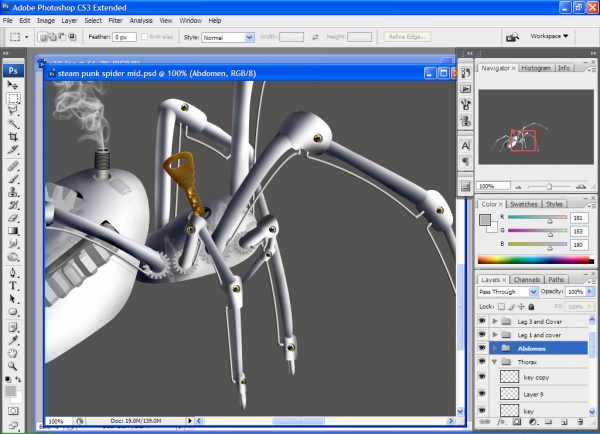Click the foreground color swatch in Color panel
Image resolution: width=600 pixels, height=434 pixels.
[485, 220]
